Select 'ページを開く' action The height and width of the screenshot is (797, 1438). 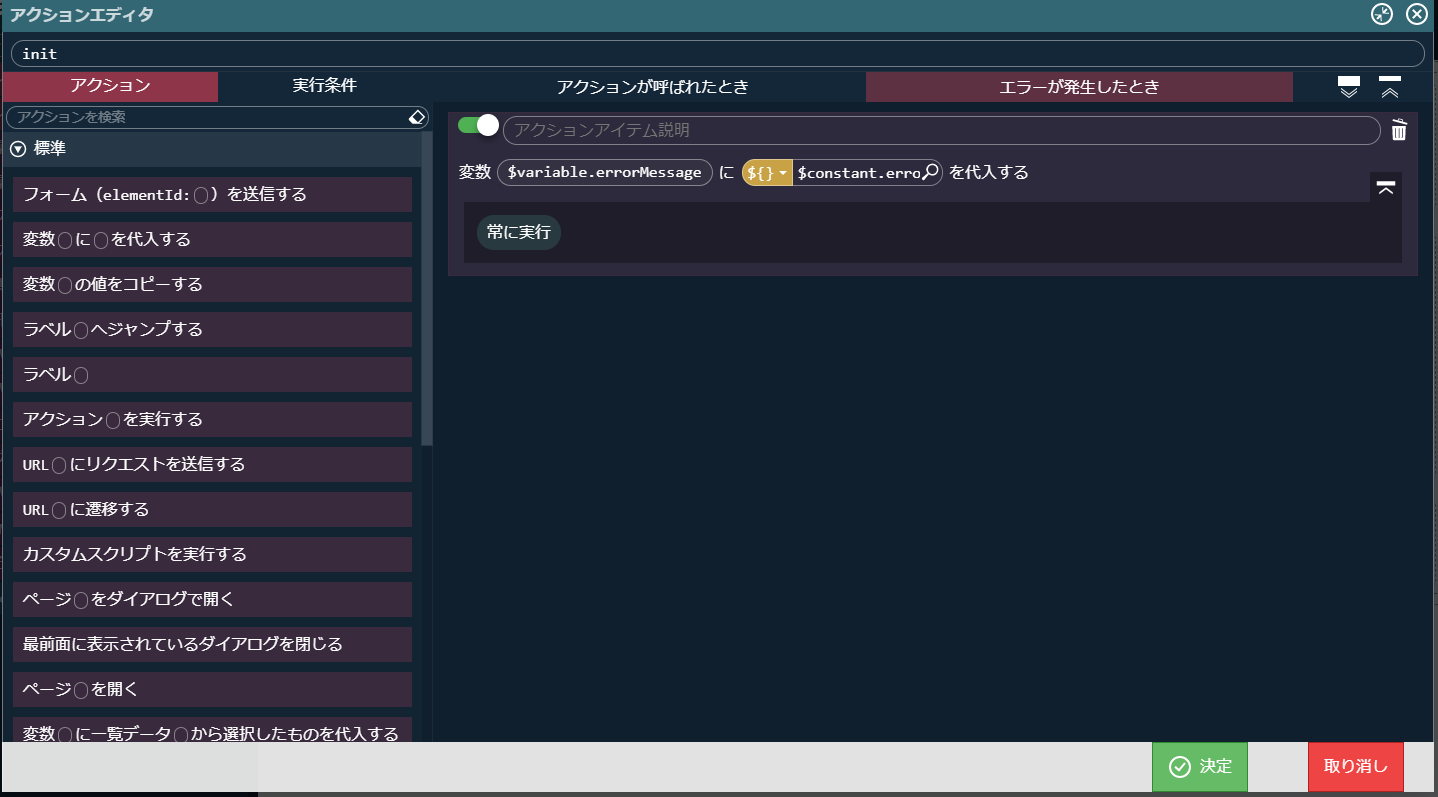coord(212,689)
